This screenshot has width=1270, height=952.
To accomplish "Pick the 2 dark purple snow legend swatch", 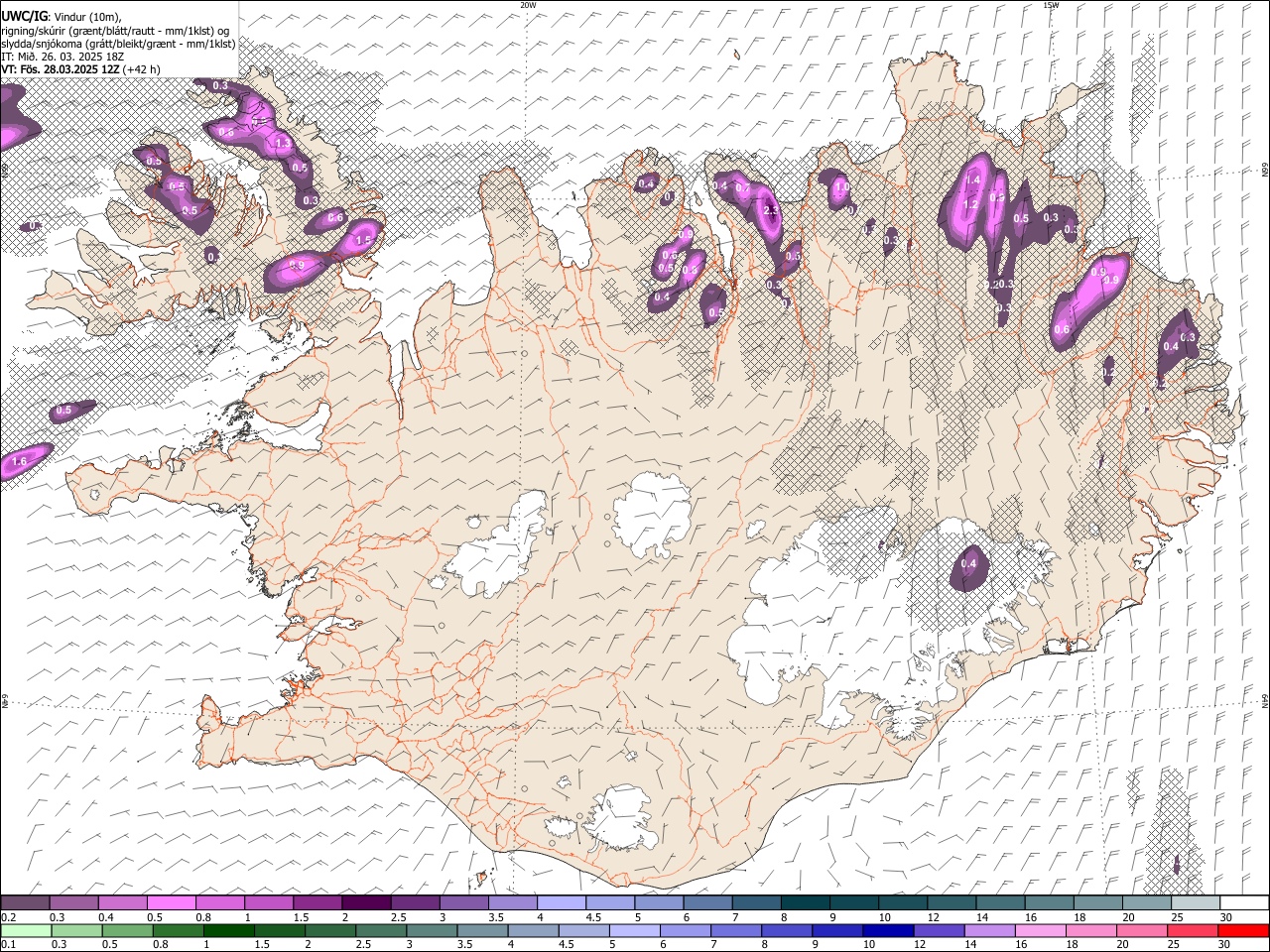I will click(366, 903).
